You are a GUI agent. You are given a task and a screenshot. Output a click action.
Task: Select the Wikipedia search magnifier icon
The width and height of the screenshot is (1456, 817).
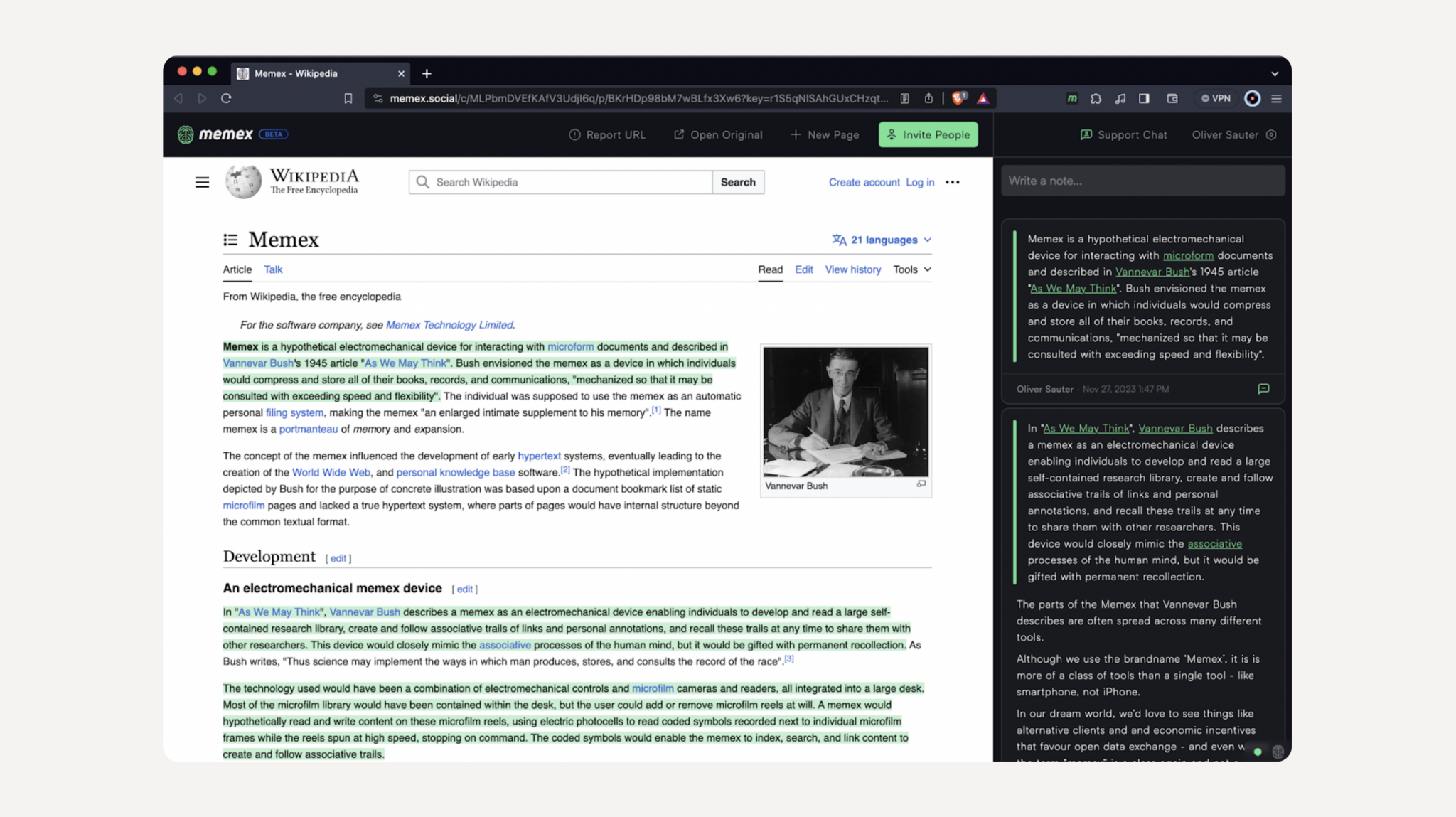pyautogui.click(x=422, y=182)
